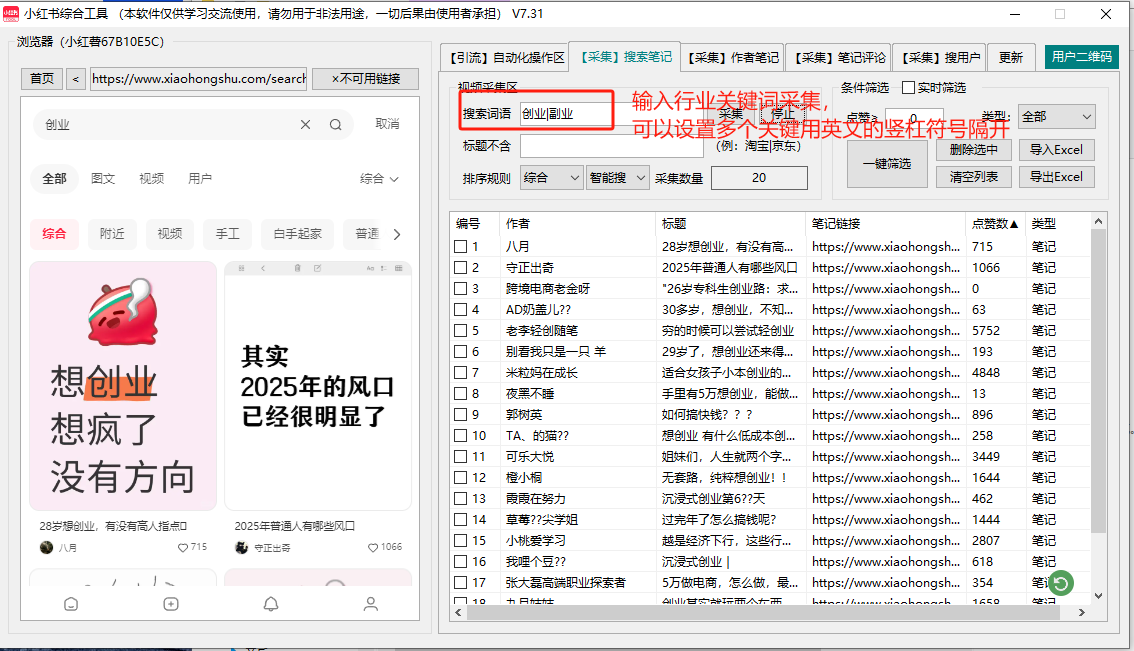Check the row 1 checkbox for 八月

click(461, 247)
